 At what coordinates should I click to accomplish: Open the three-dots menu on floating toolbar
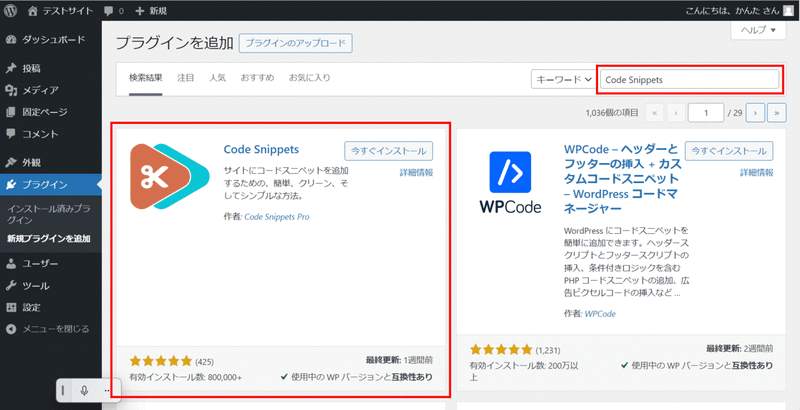107,391
